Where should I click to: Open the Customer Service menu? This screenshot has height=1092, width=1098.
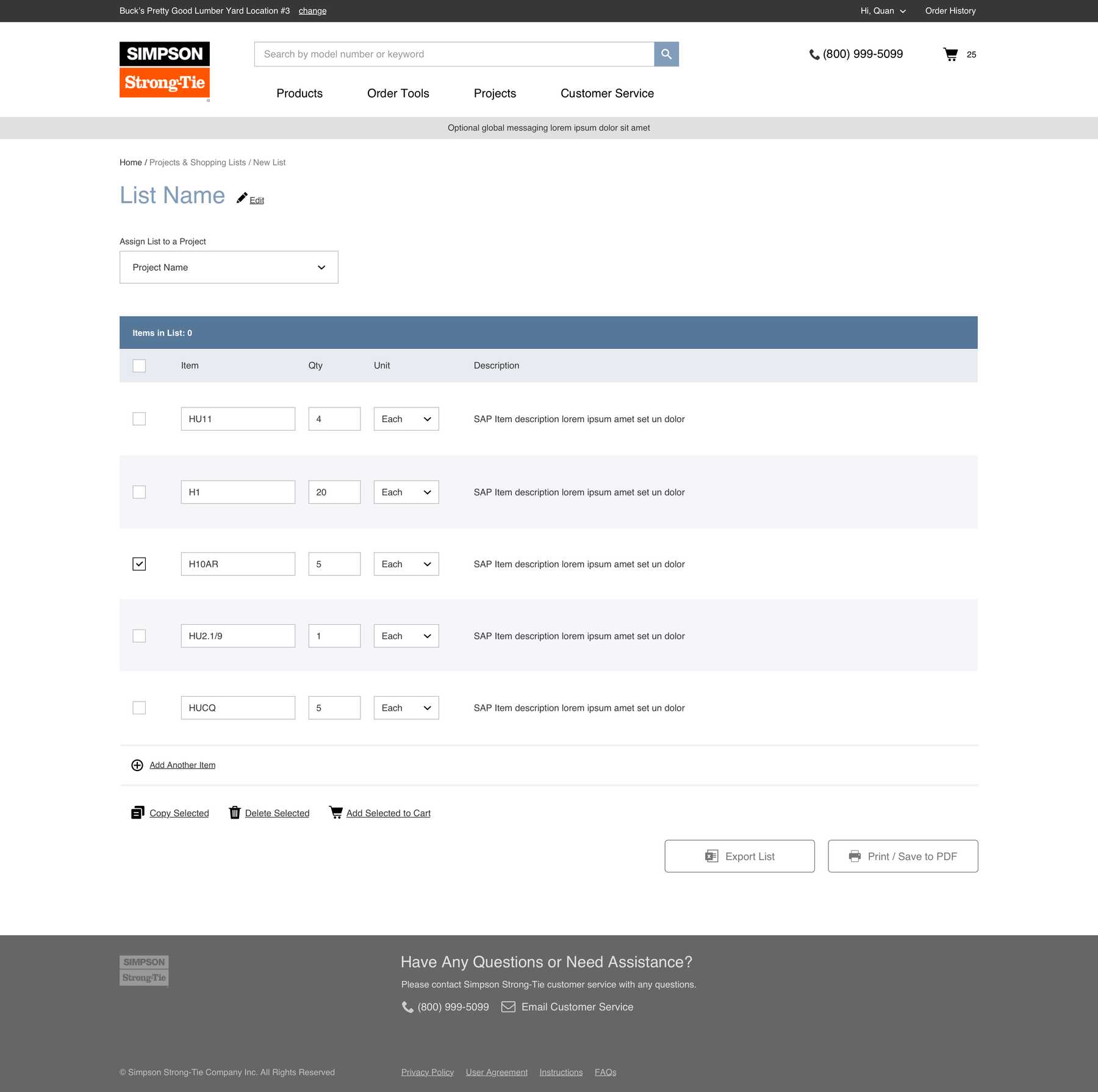pos(607,93)
